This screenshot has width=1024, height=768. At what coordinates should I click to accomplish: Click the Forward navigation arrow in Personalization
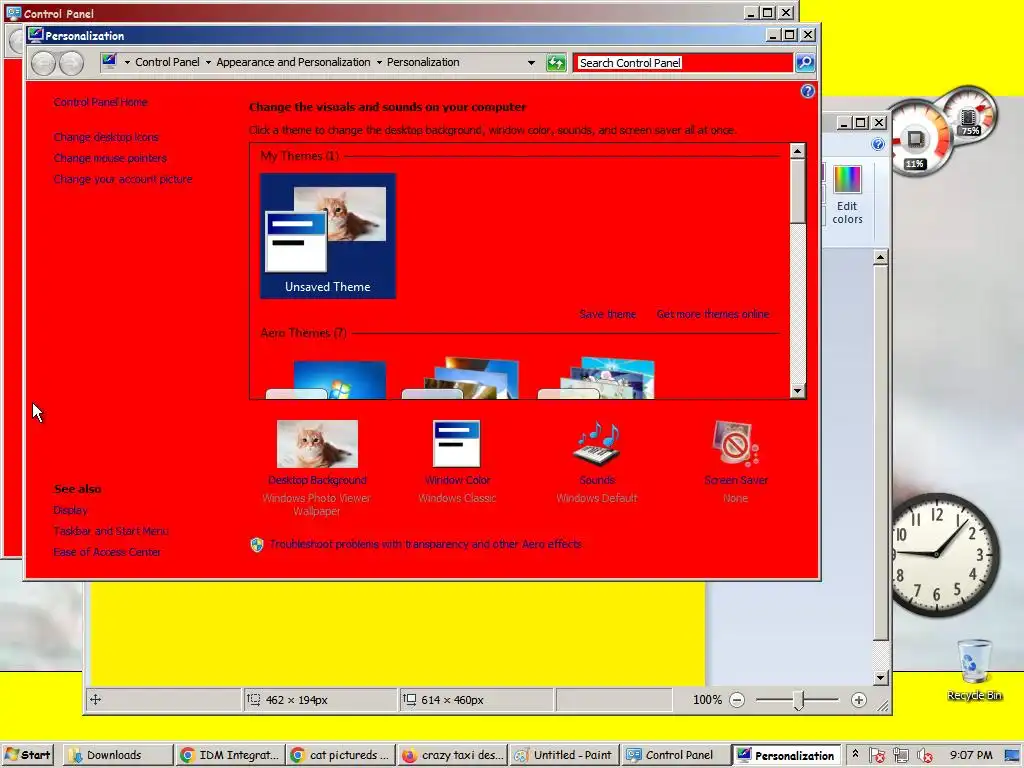coord(71,63)
